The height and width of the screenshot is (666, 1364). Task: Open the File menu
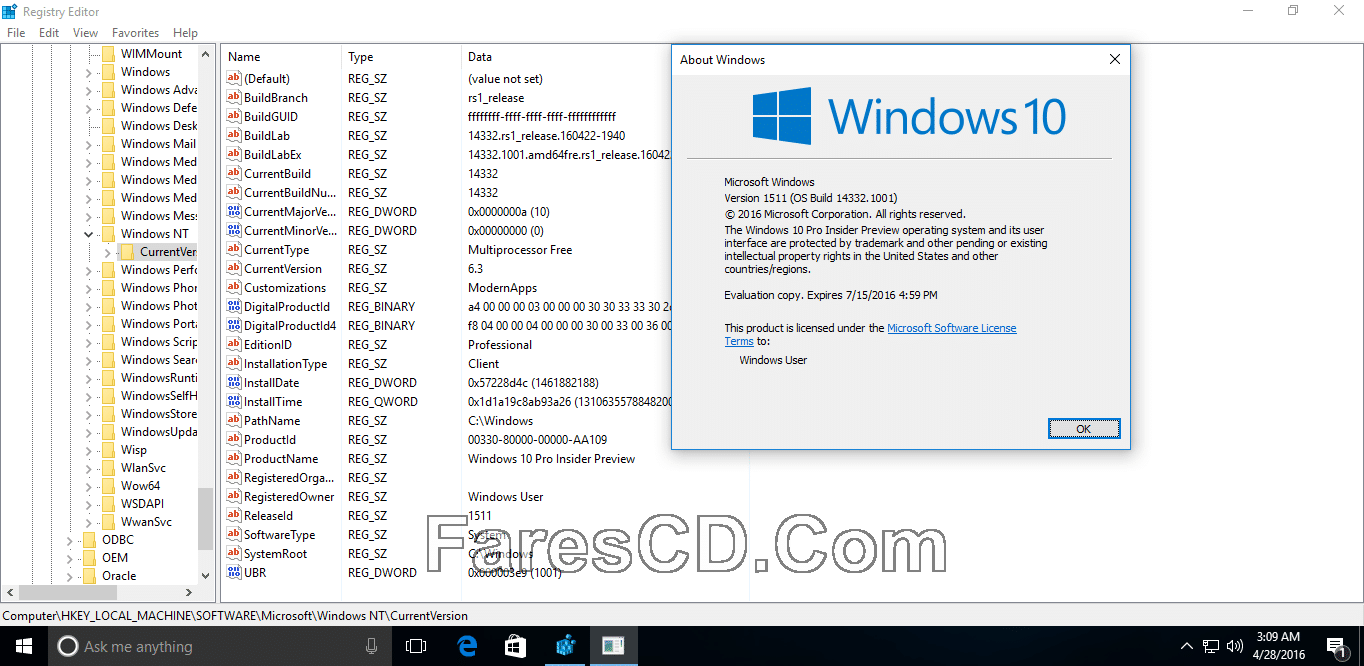[16, 33]
